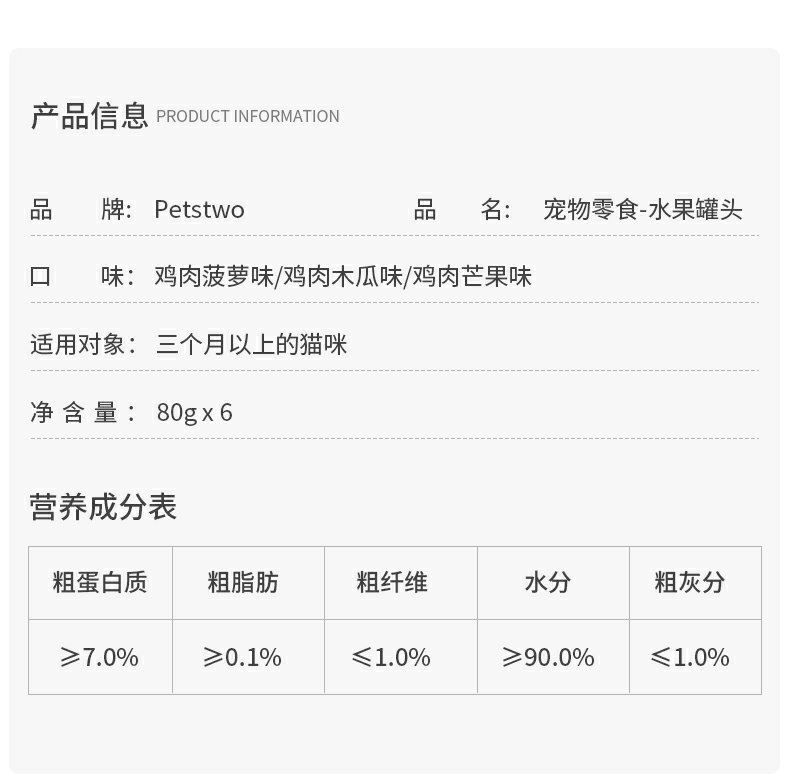Click the text 三个月以上的猫咪
The width and height of the screenshot is (790, 784).
(251, 345)
